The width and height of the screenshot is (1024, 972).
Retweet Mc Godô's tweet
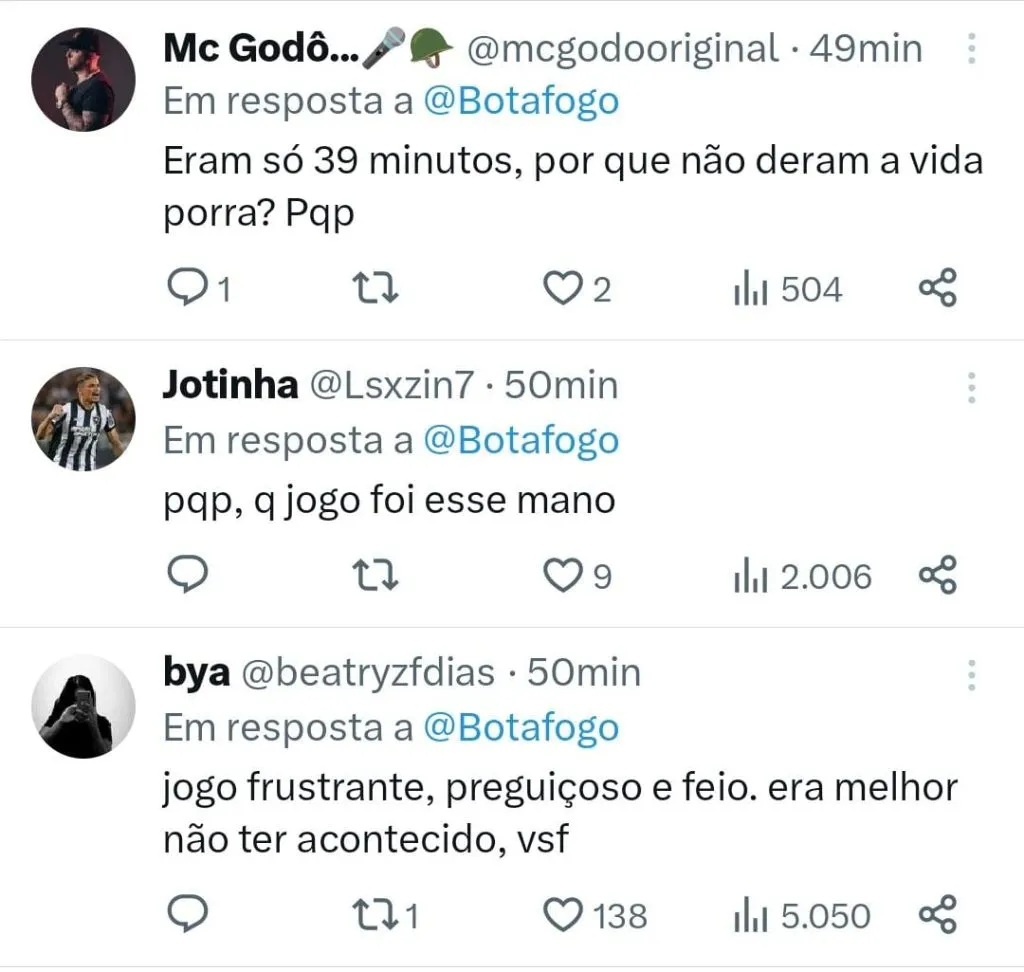378,289
